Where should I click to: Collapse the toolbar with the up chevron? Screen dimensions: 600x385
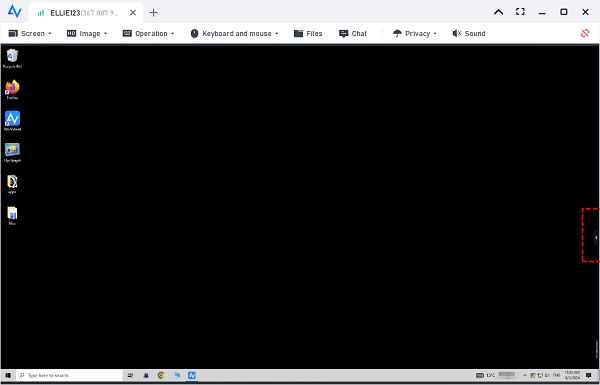498,12
